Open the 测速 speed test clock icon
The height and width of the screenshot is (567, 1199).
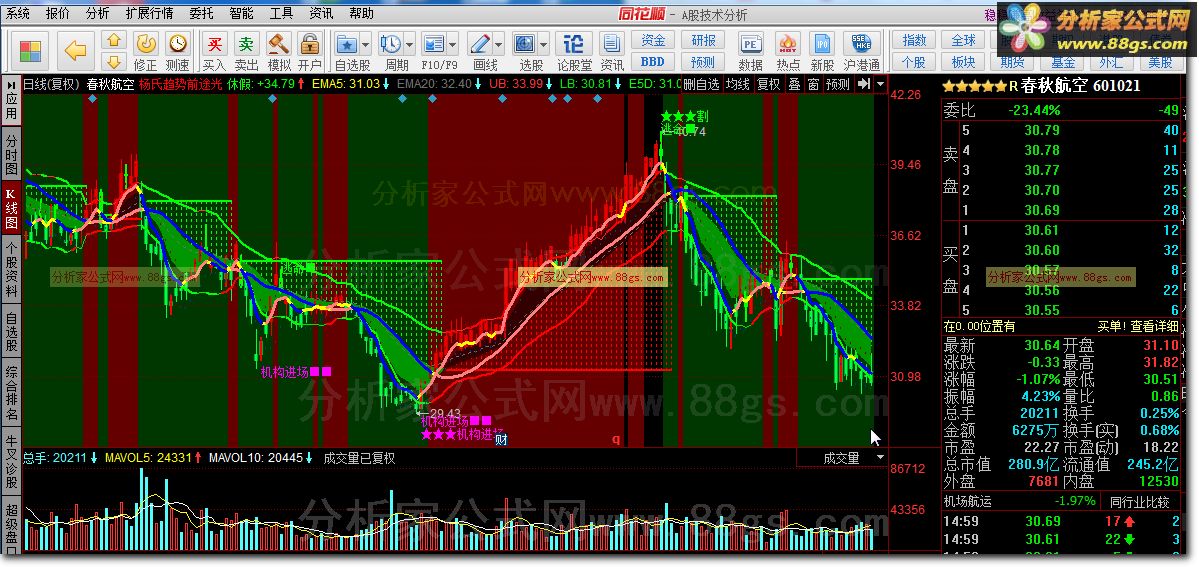177,51
